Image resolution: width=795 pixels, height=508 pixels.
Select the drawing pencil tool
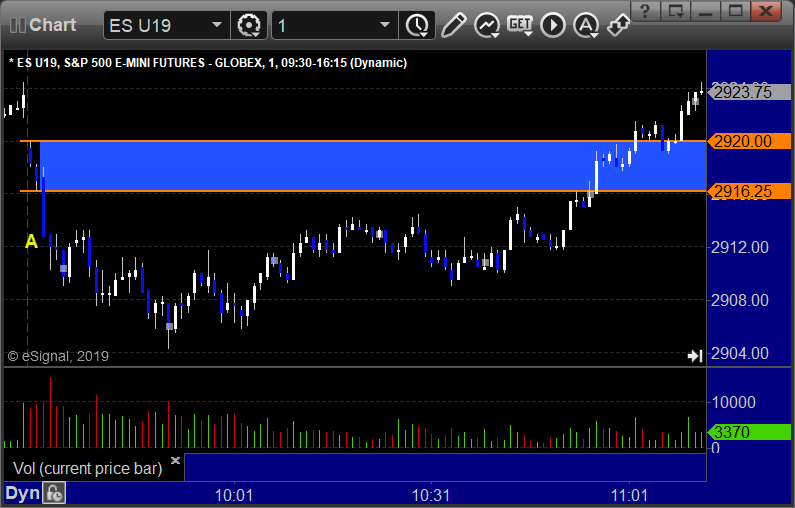pos(453,25)
